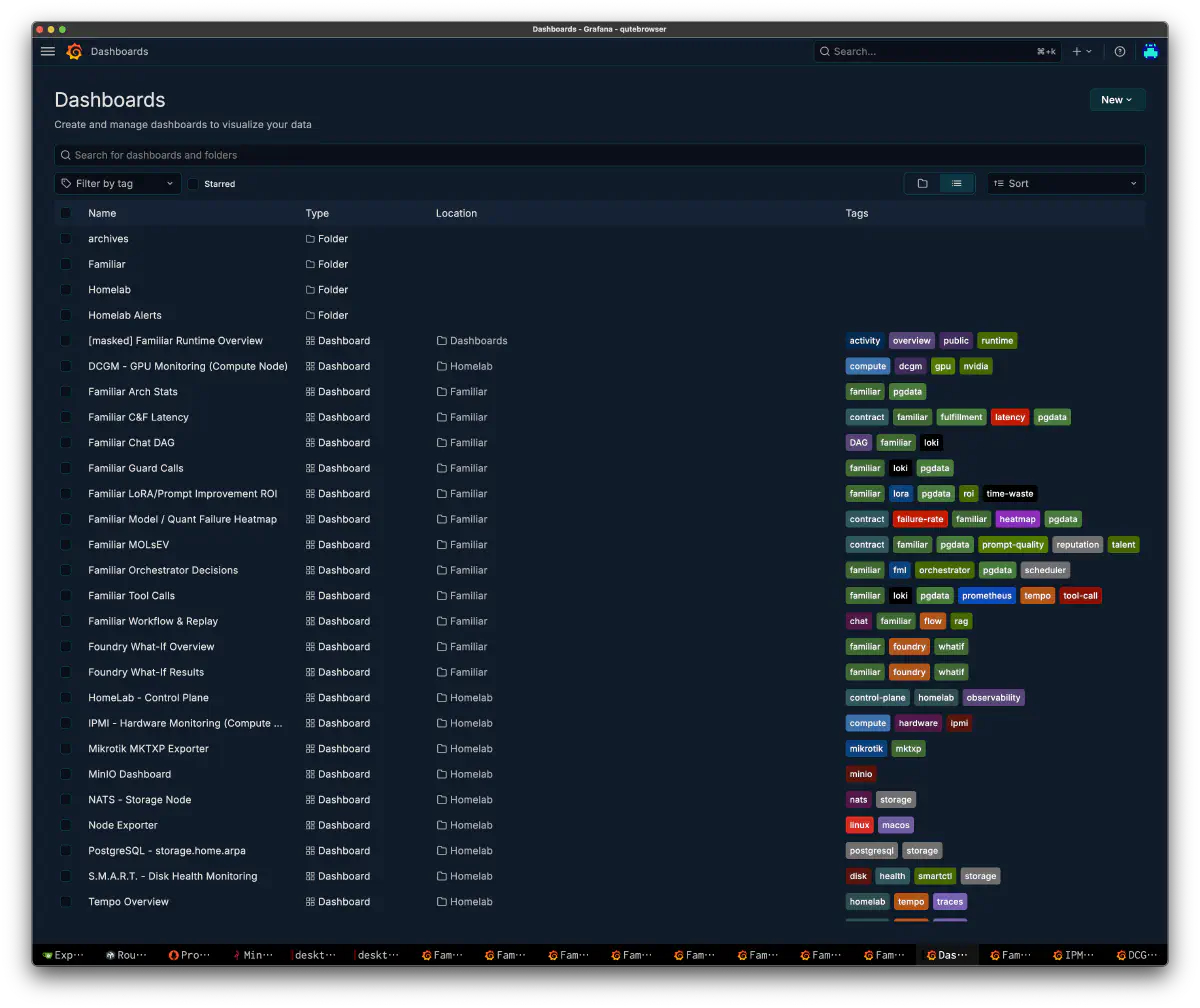Viewport: 1200px width, 1008px height.
Task: Tick checkbox for MinIO Dashboard
Action: pyautogui.click(x=66, y=774)
